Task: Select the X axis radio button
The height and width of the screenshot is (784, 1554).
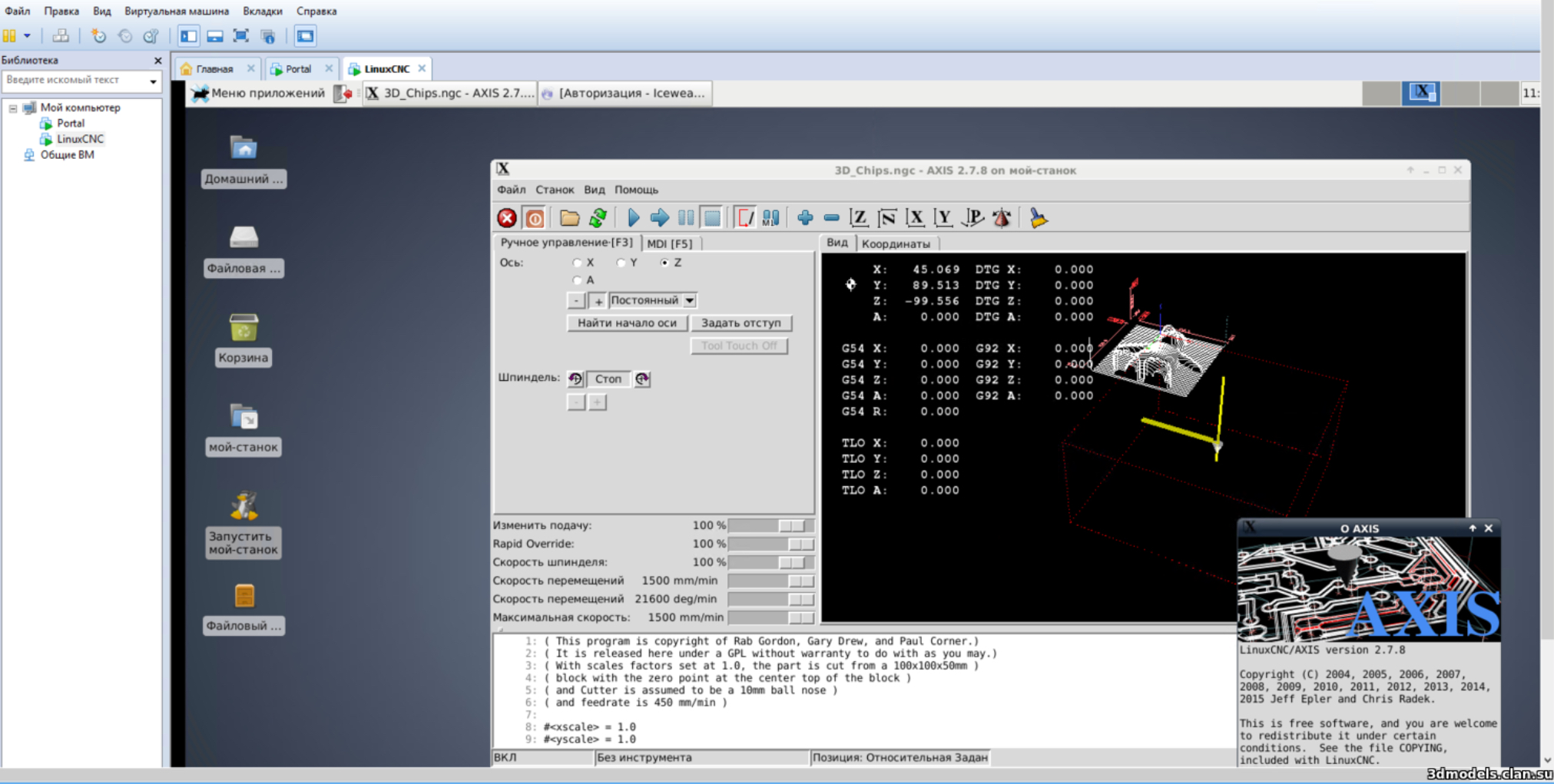Action: 578,263
